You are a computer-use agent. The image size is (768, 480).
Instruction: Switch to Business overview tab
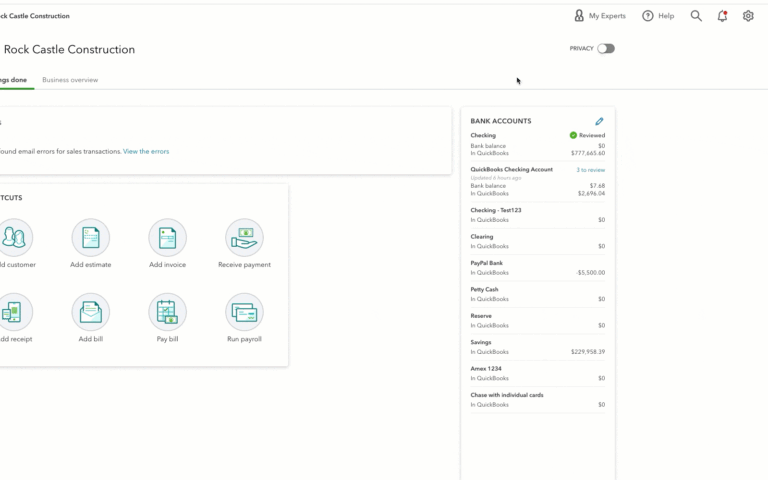[x=70, y=80]
